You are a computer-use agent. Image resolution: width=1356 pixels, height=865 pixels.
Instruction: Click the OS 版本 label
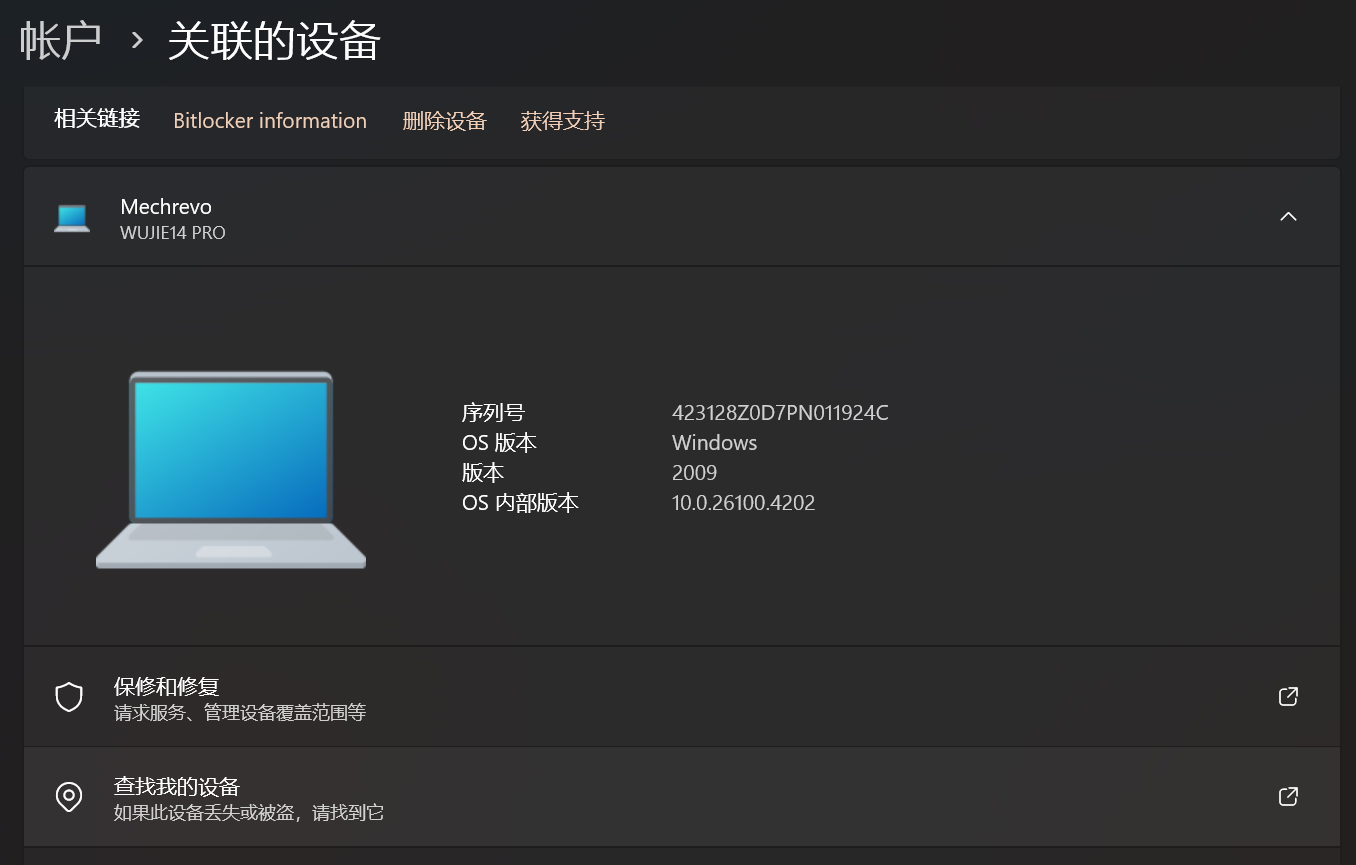pyautogui.click(x=499, y=443)
